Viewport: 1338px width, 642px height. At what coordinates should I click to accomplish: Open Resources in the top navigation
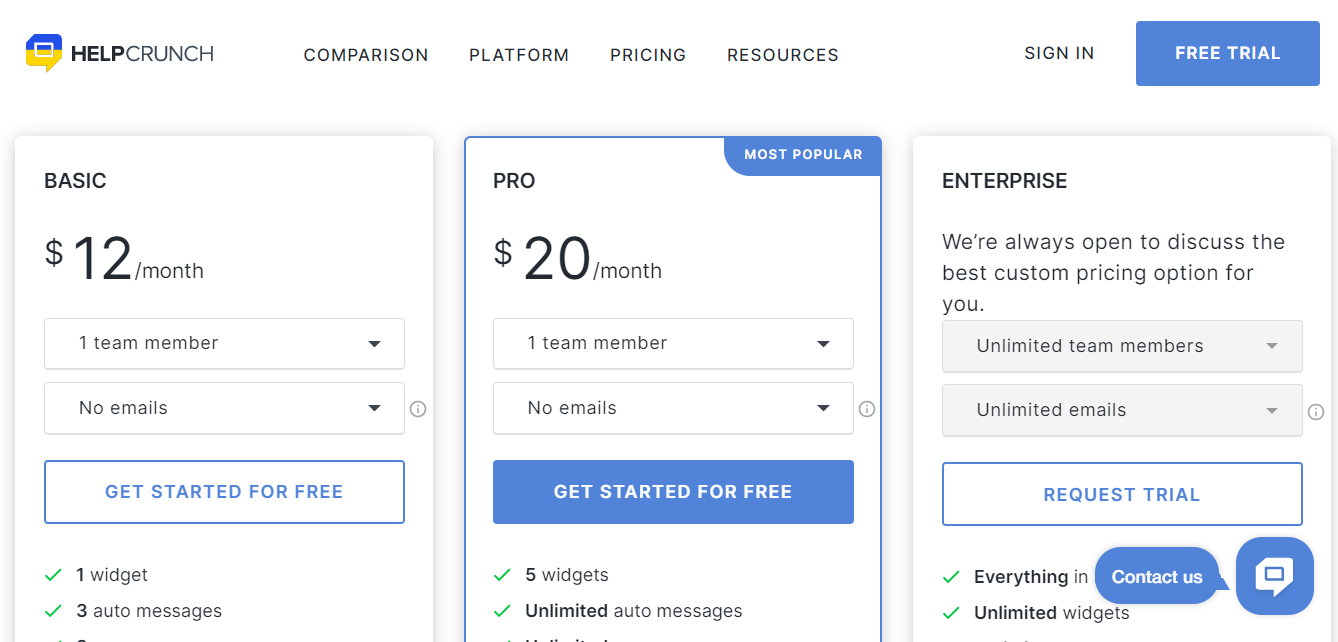pos(783,55)
